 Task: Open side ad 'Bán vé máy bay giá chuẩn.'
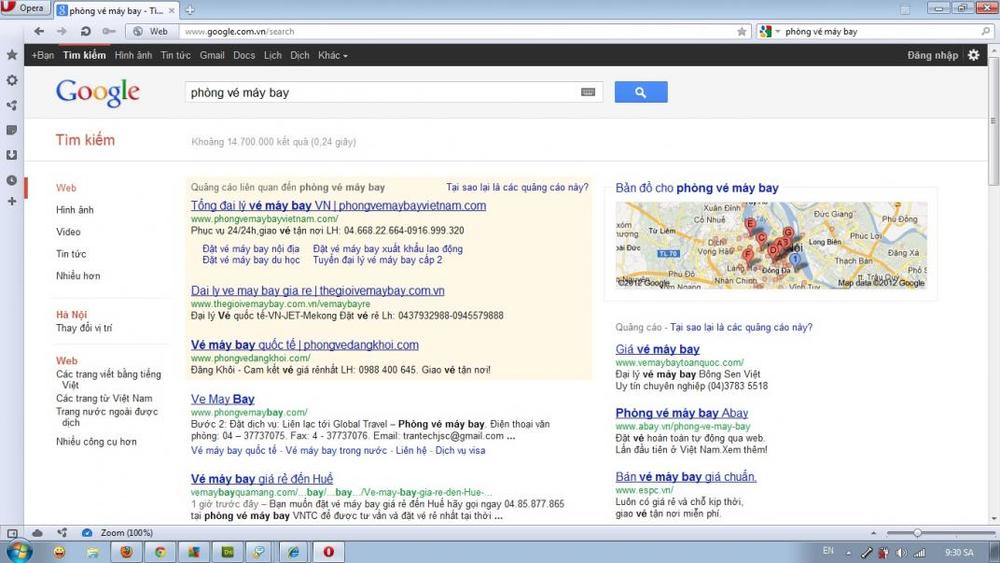[686, 477]
